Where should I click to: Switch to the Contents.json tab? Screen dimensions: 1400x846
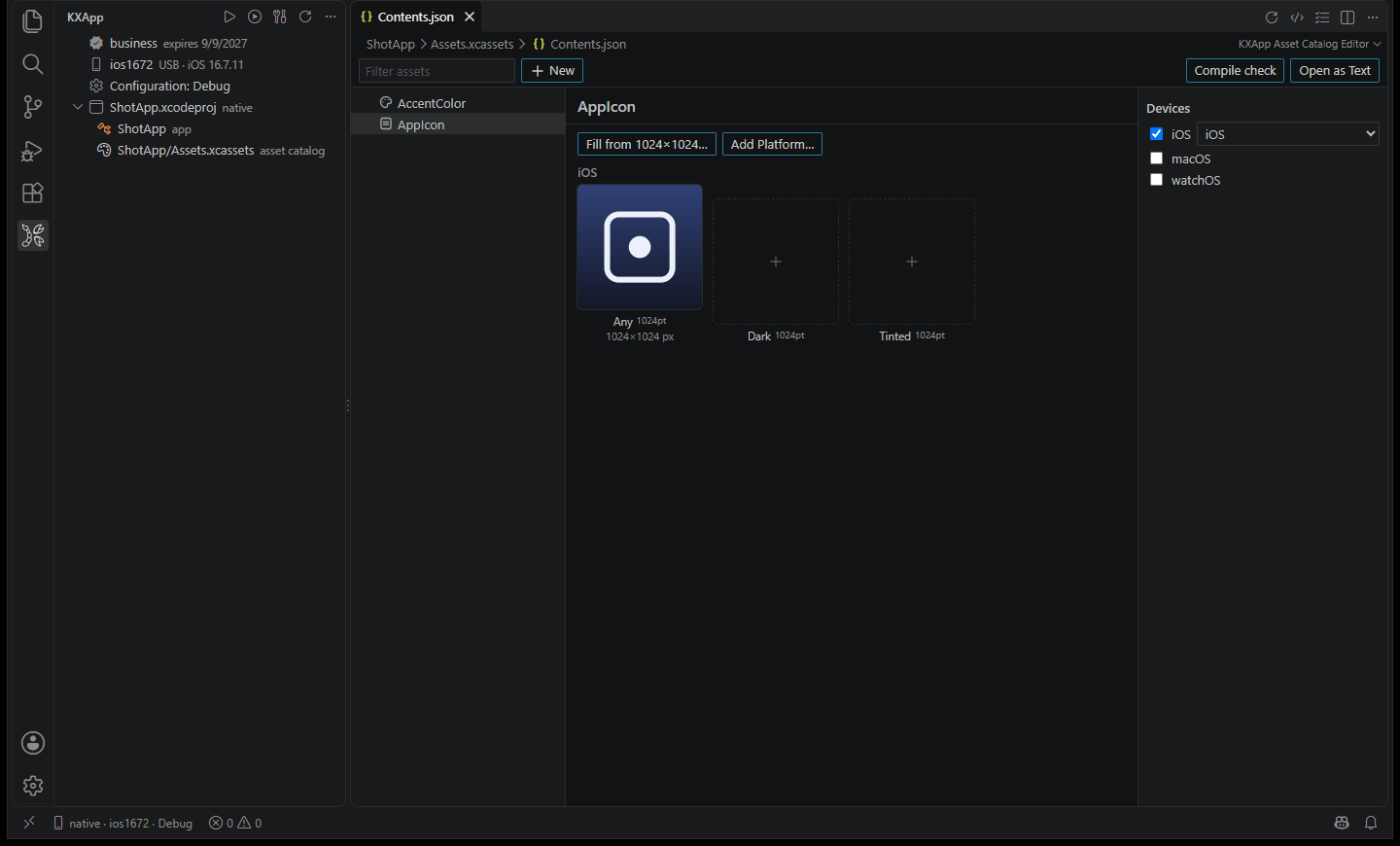click(416, 17)
